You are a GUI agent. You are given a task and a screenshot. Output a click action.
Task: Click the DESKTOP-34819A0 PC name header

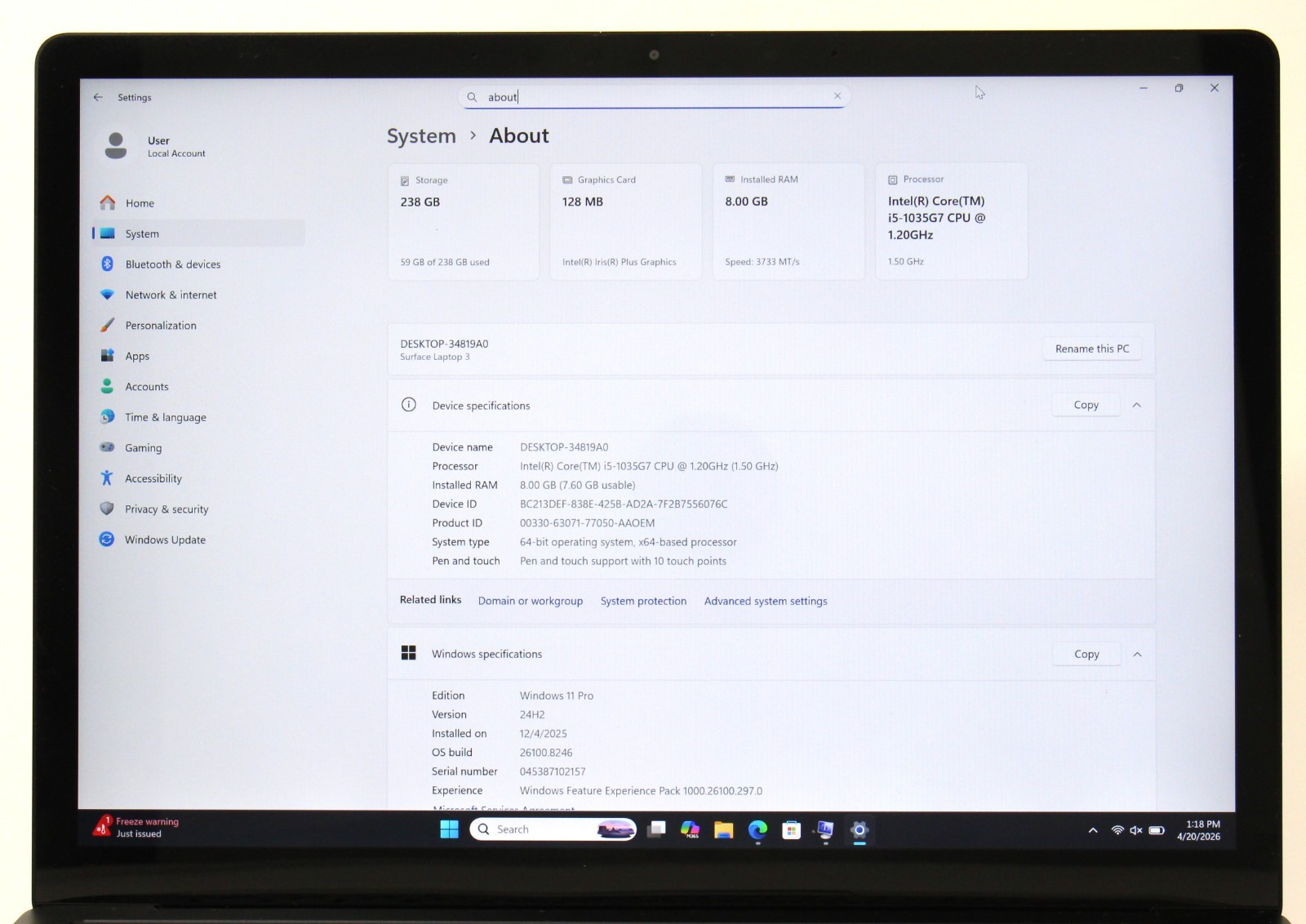point(444,344)
